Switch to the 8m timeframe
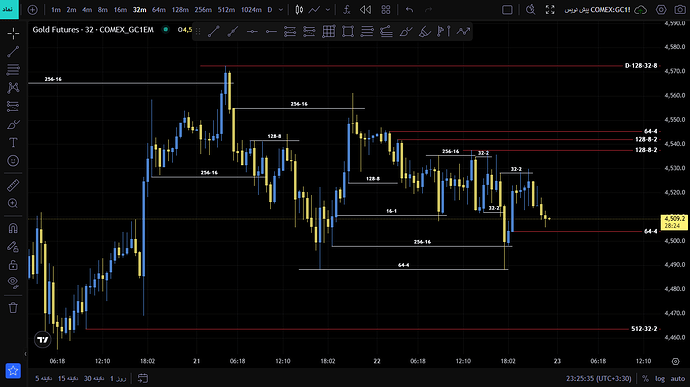The width and height of the screenshot is (690, 387). coord(103,10)
